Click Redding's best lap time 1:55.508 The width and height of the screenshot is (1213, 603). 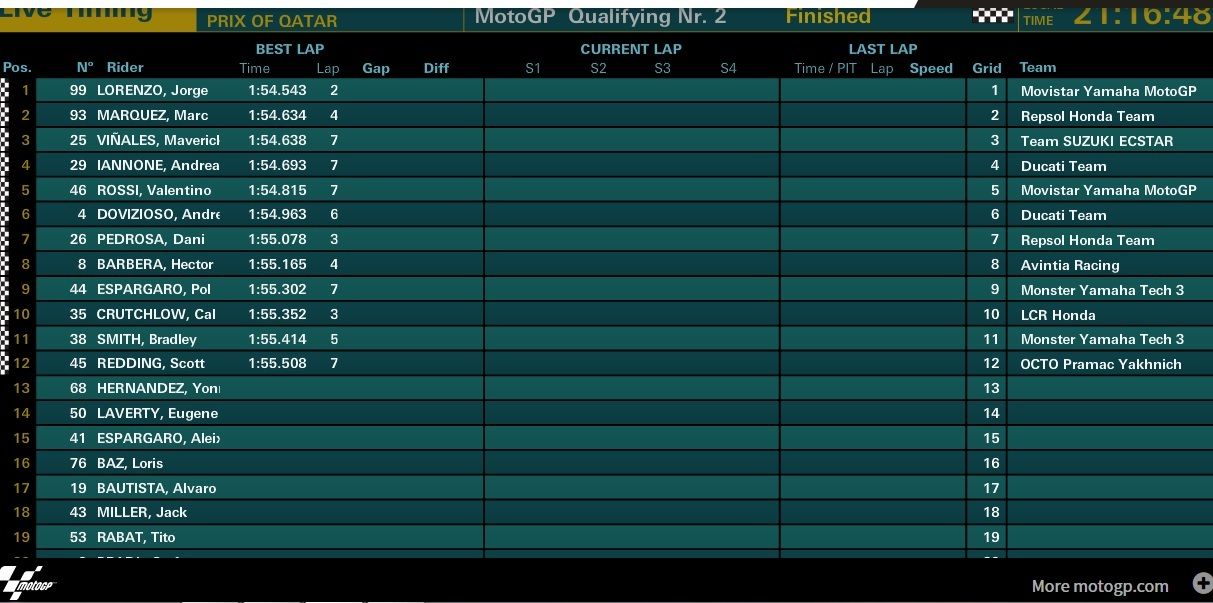(x=277, y=364)
